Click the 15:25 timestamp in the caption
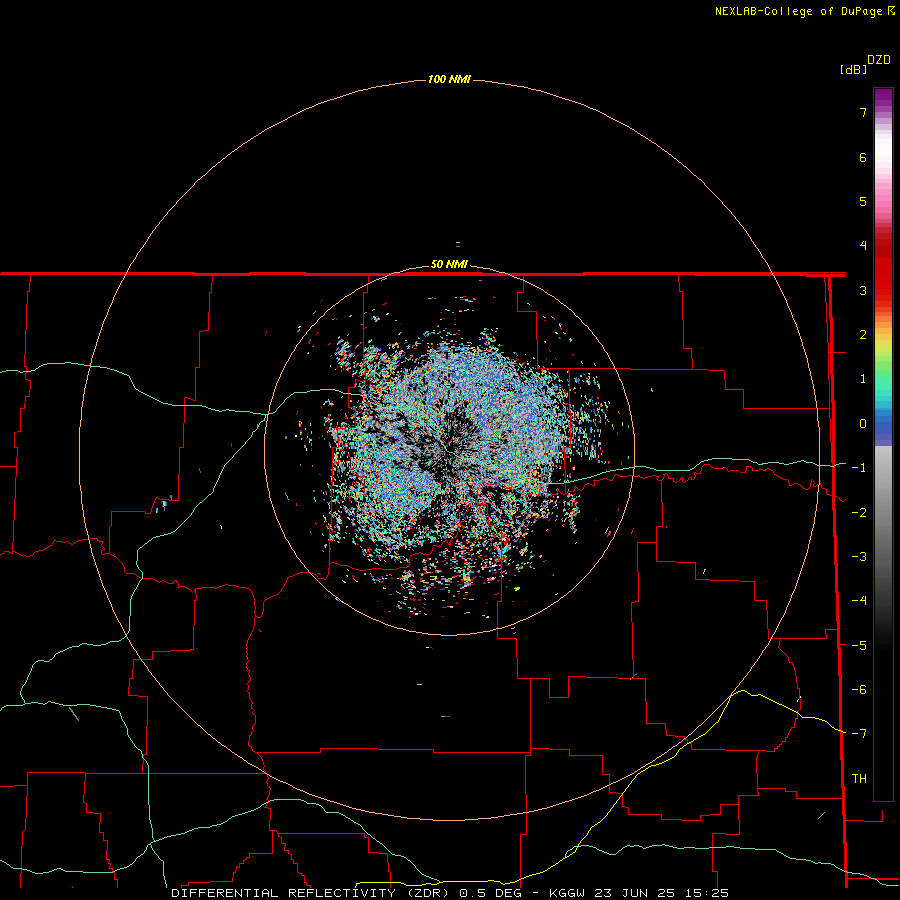 [x=707, y=893]
